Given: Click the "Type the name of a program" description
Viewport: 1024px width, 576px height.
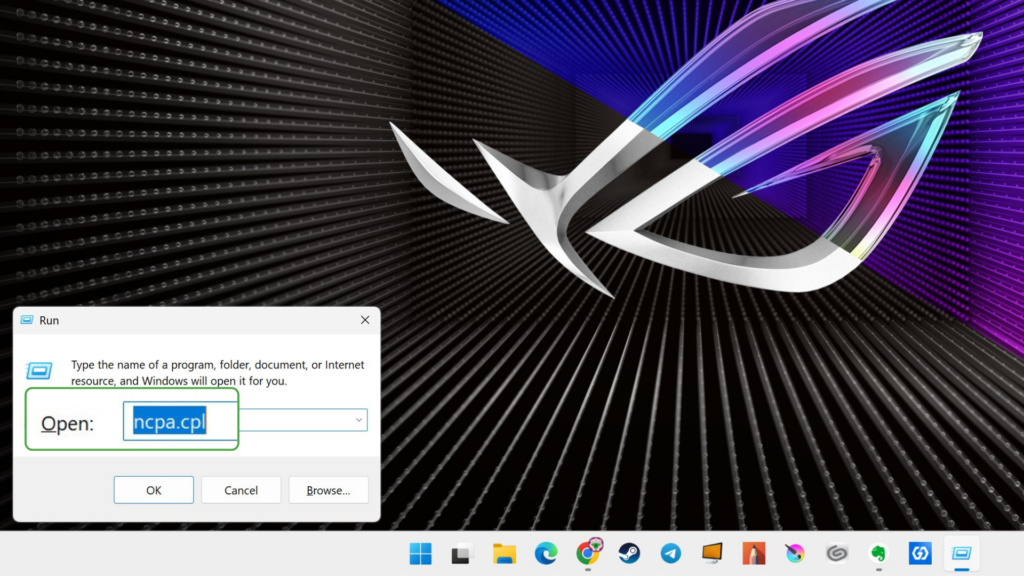Looking at the screenshot, I should [217, 373].
